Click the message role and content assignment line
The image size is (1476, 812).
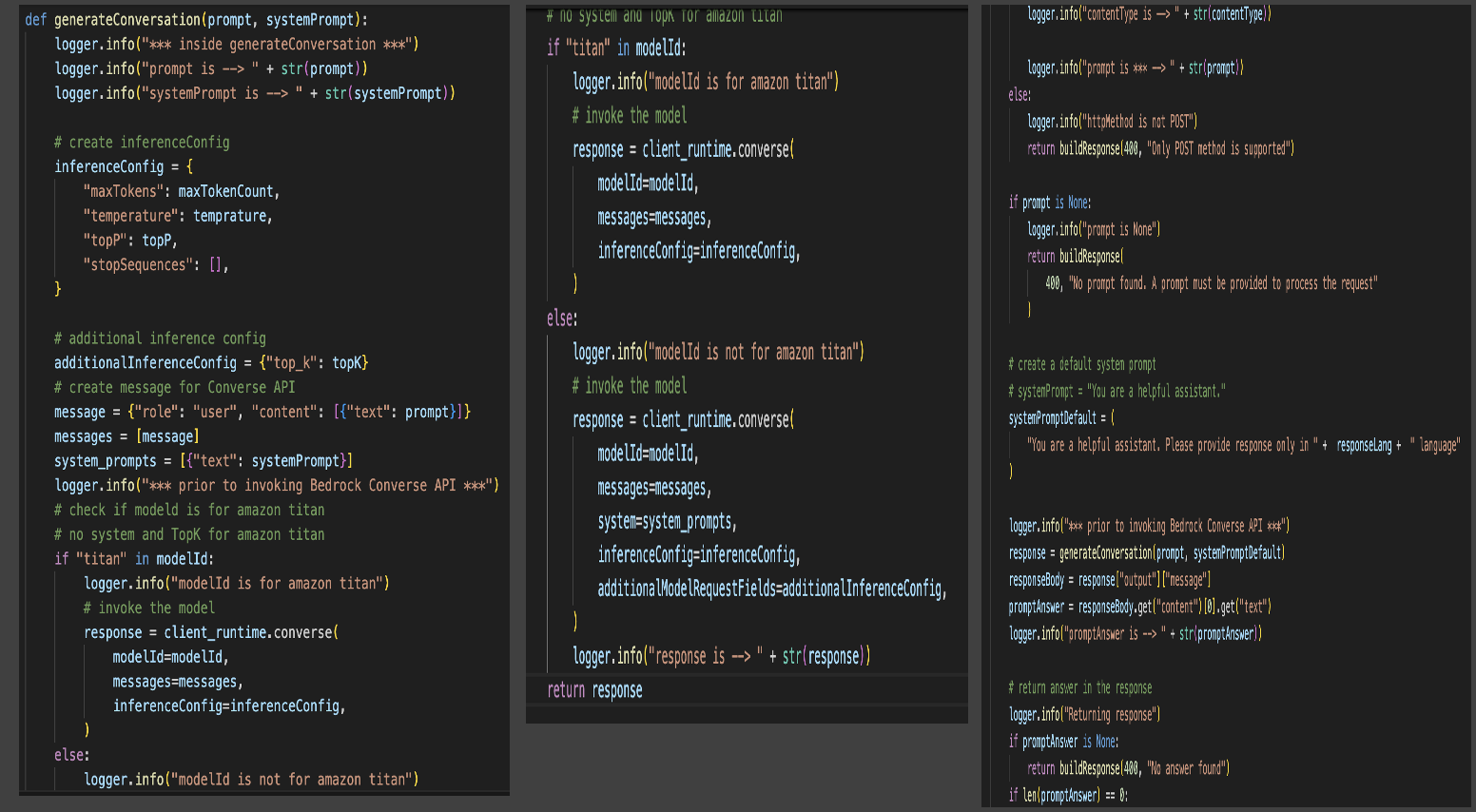262,412
